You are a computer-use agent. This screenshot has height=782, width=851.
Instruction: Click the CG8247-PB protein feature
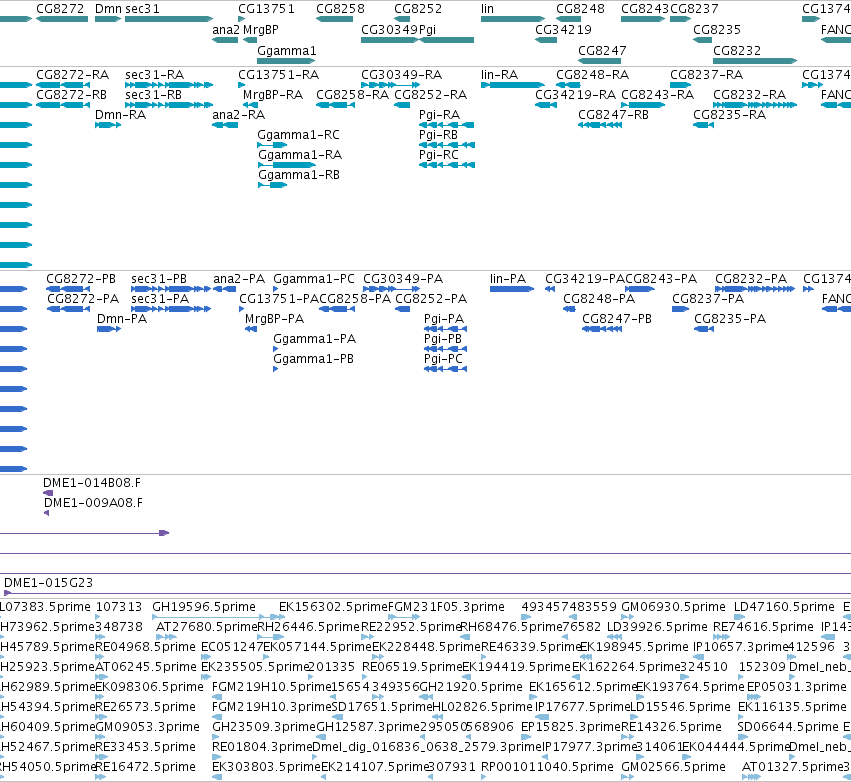tap(602, 329)
